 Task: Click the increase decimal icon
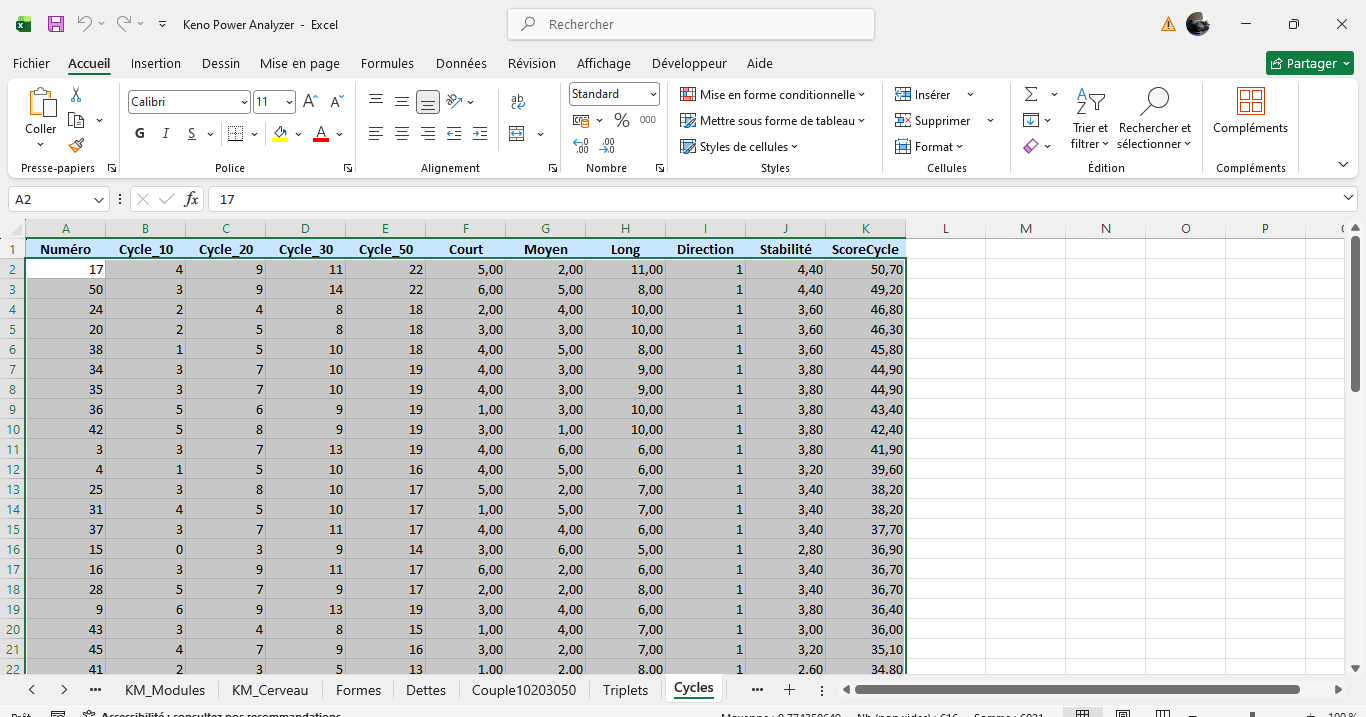[581, 146]
